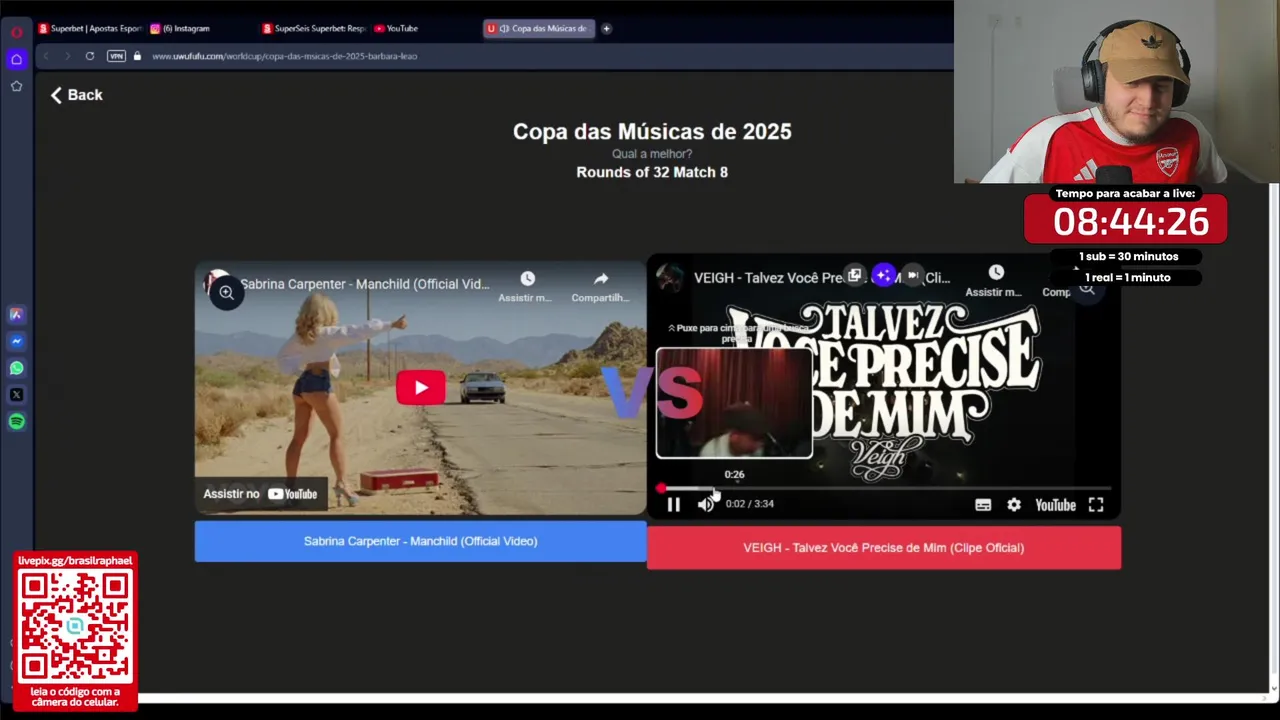This screenshot has height=720, width=1280.
Task: Click the purple sparkle AI icon
Action: pyautogui.click(x=883, y=275)
